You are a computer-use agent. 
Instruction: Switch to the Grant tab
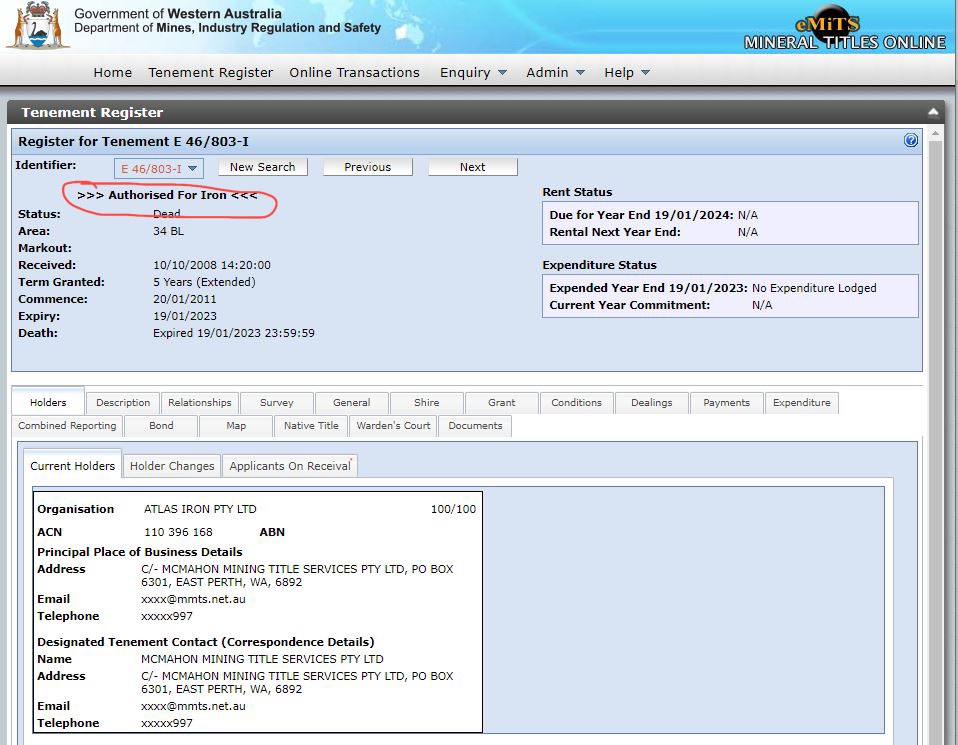(x=502, y=403)
